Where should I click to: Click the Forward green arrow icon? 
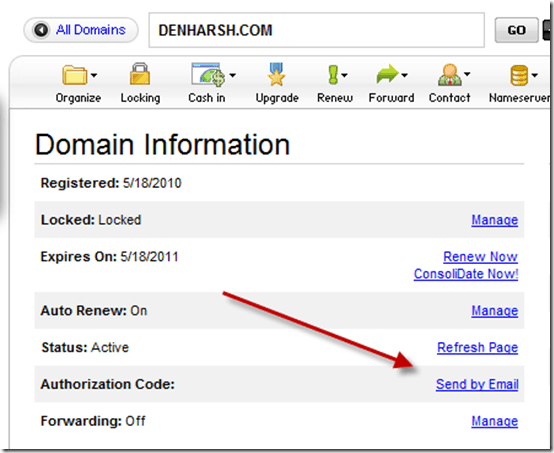pos(387,74)
